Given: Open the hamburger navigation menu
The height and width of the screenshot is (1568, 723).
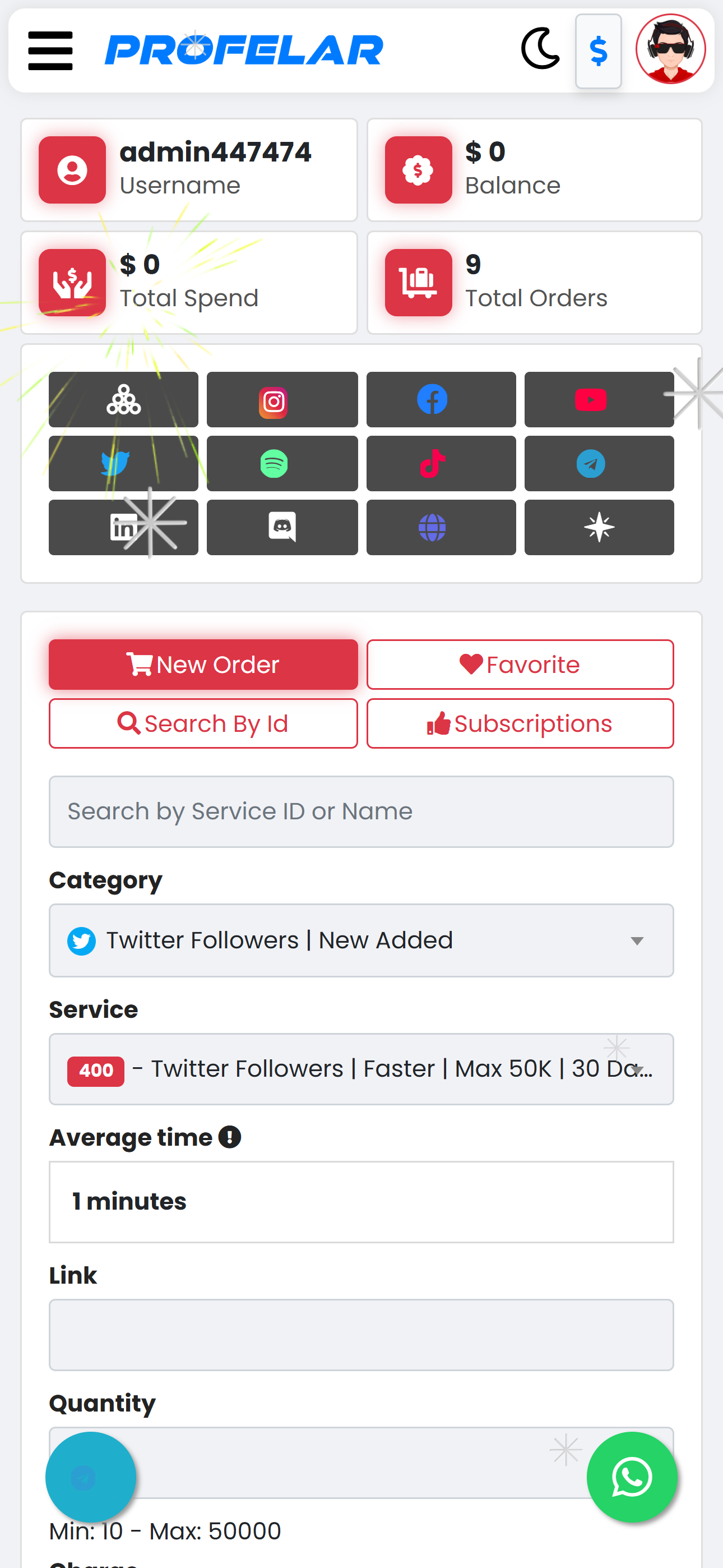Looking at the screenshot, I should (x=50, y=50).
